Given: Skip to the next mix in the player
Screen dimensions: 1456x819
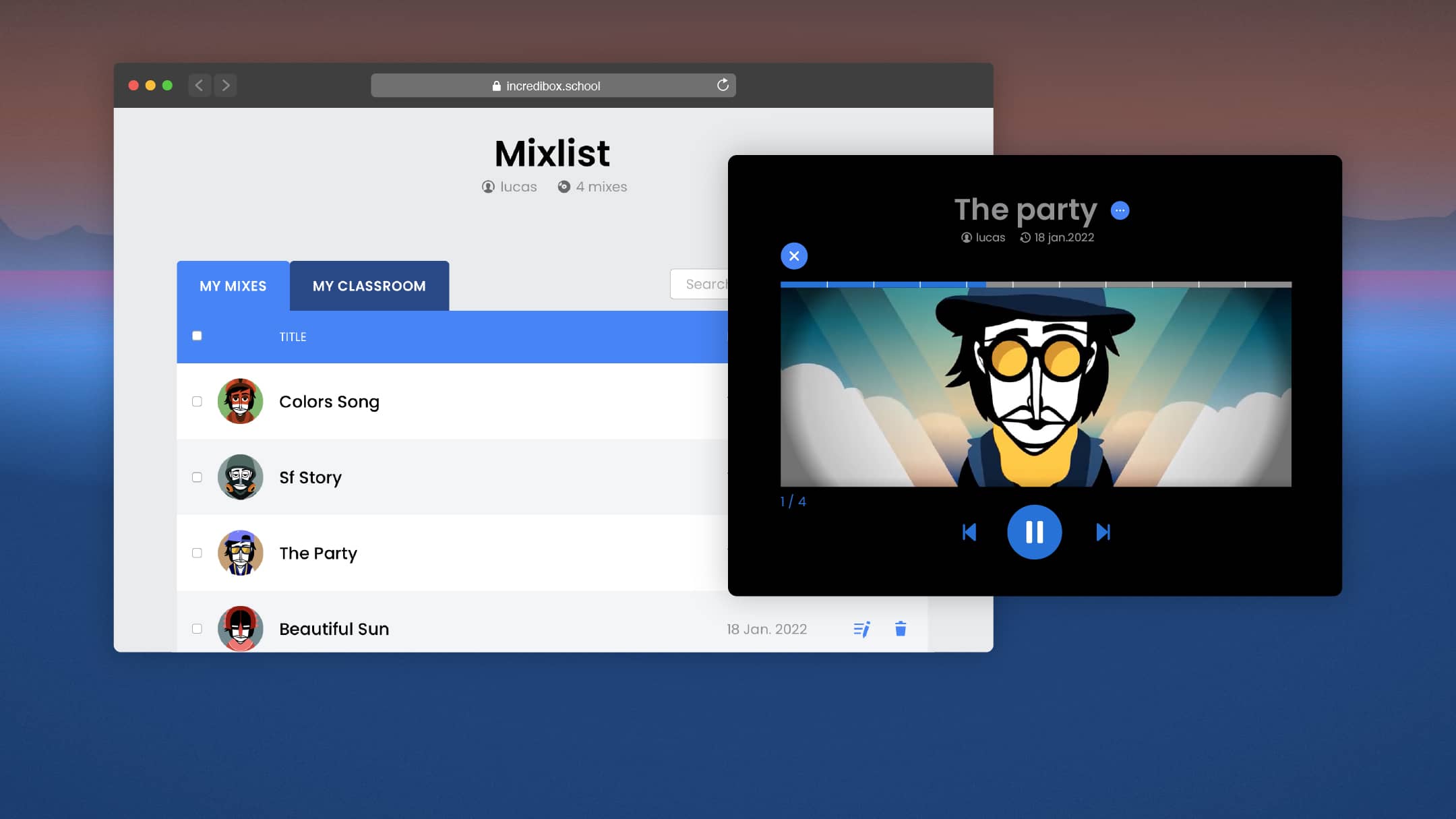Looking at the screenshot, I should [1103, 532].
